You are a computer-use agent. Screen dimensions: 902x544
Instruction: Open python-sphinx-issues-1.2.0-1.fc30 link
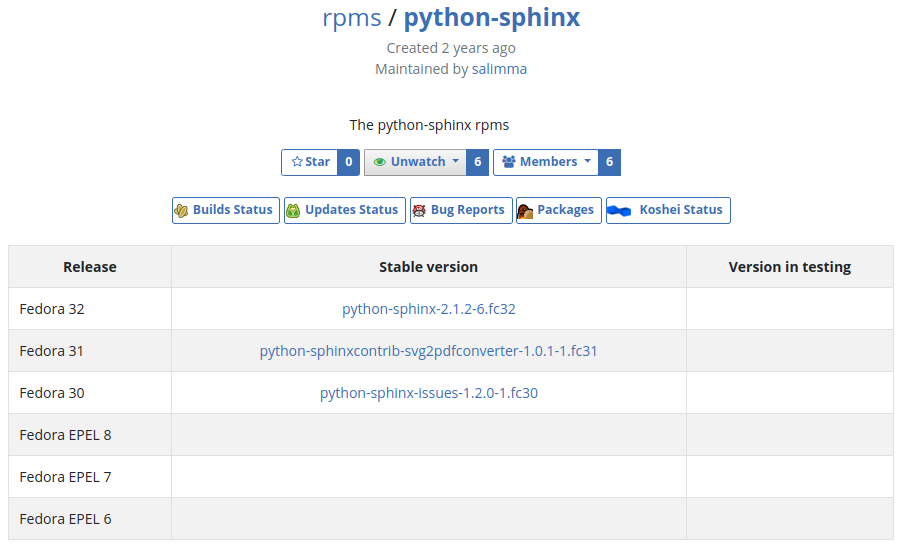point(429,393)
